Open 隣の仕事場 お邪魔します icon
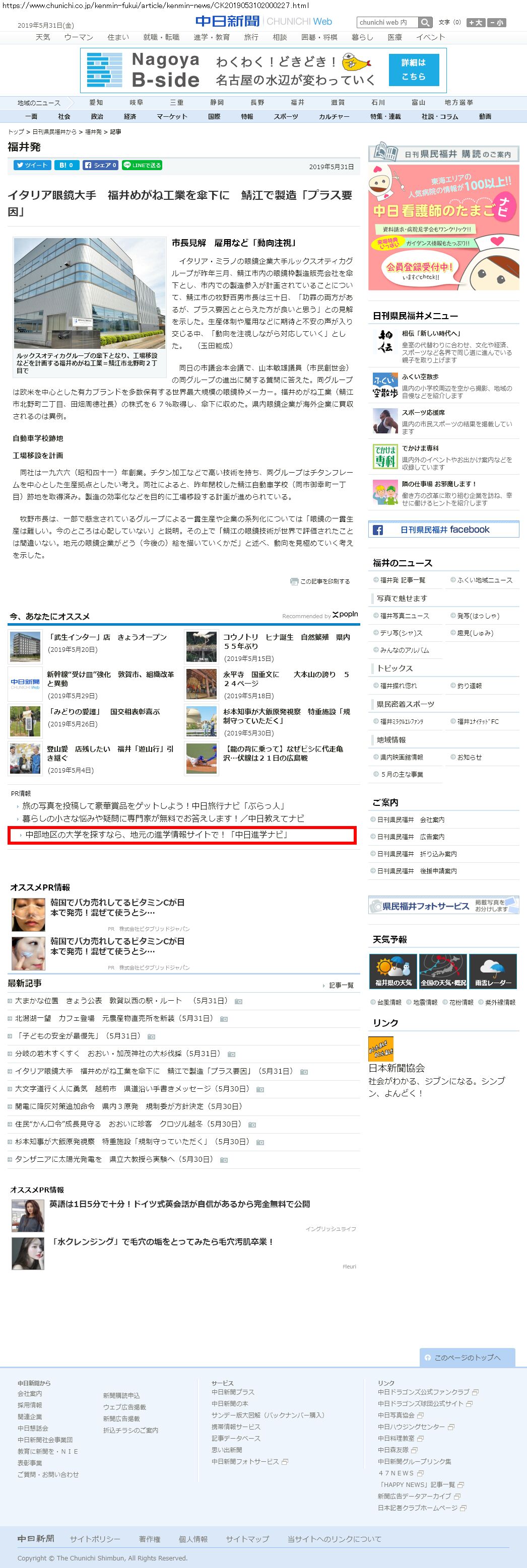527x1568 pixels. [x=384, y=492]
